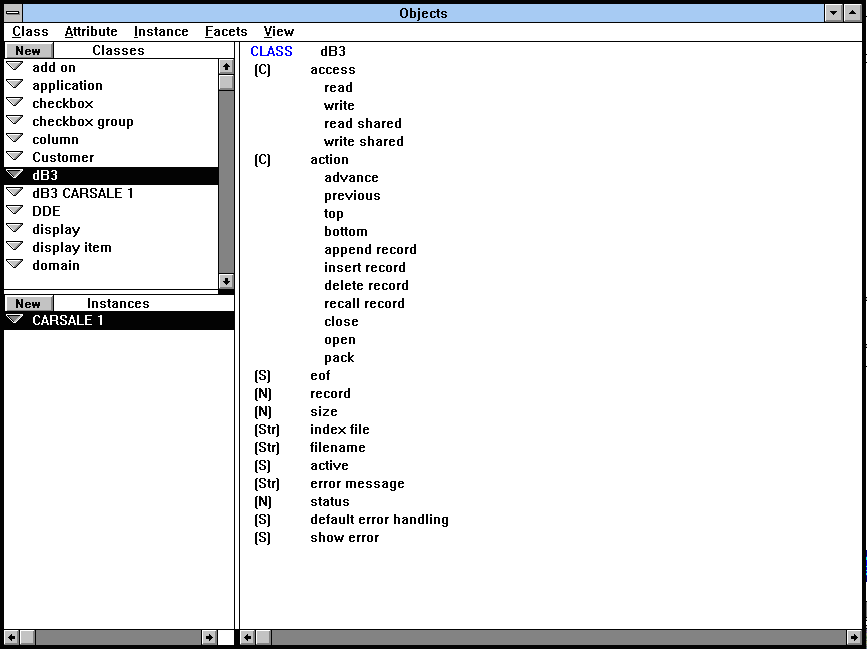Click the 'read shared' access value

coord(363,123)
